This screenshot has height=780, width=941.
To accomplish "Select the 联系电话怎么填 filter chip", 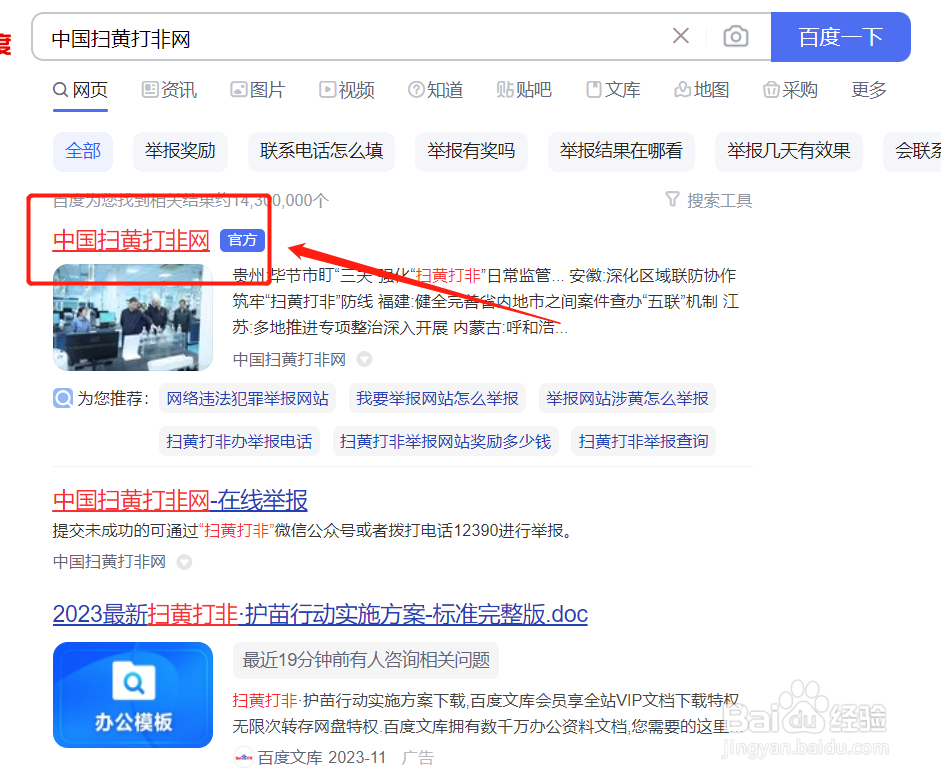I will (x=321, y=151).
